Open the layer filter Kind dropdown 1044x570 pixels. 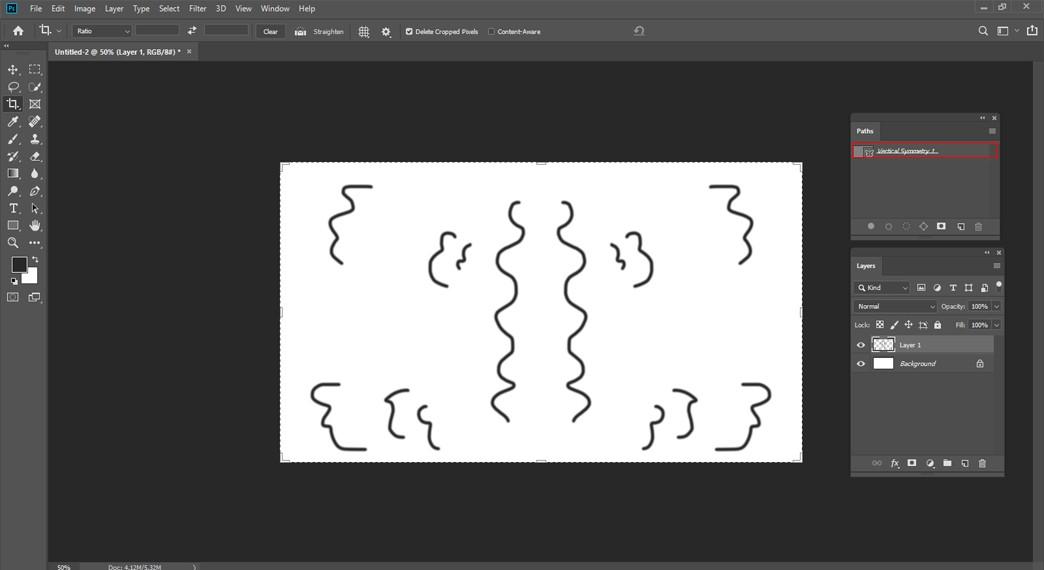pos(882,288)
